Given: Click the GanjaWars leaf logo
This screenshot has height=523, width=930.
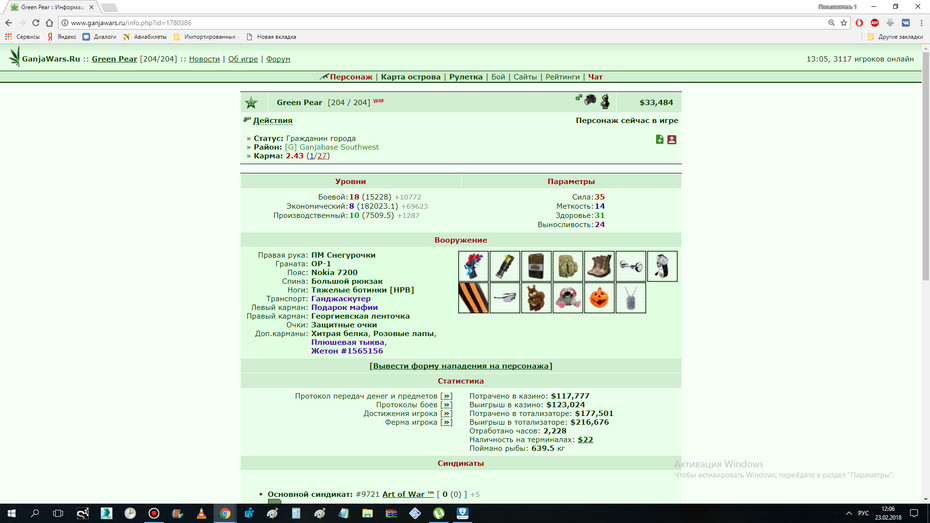Looking at the screenshot, I should [x=14, y=58].
